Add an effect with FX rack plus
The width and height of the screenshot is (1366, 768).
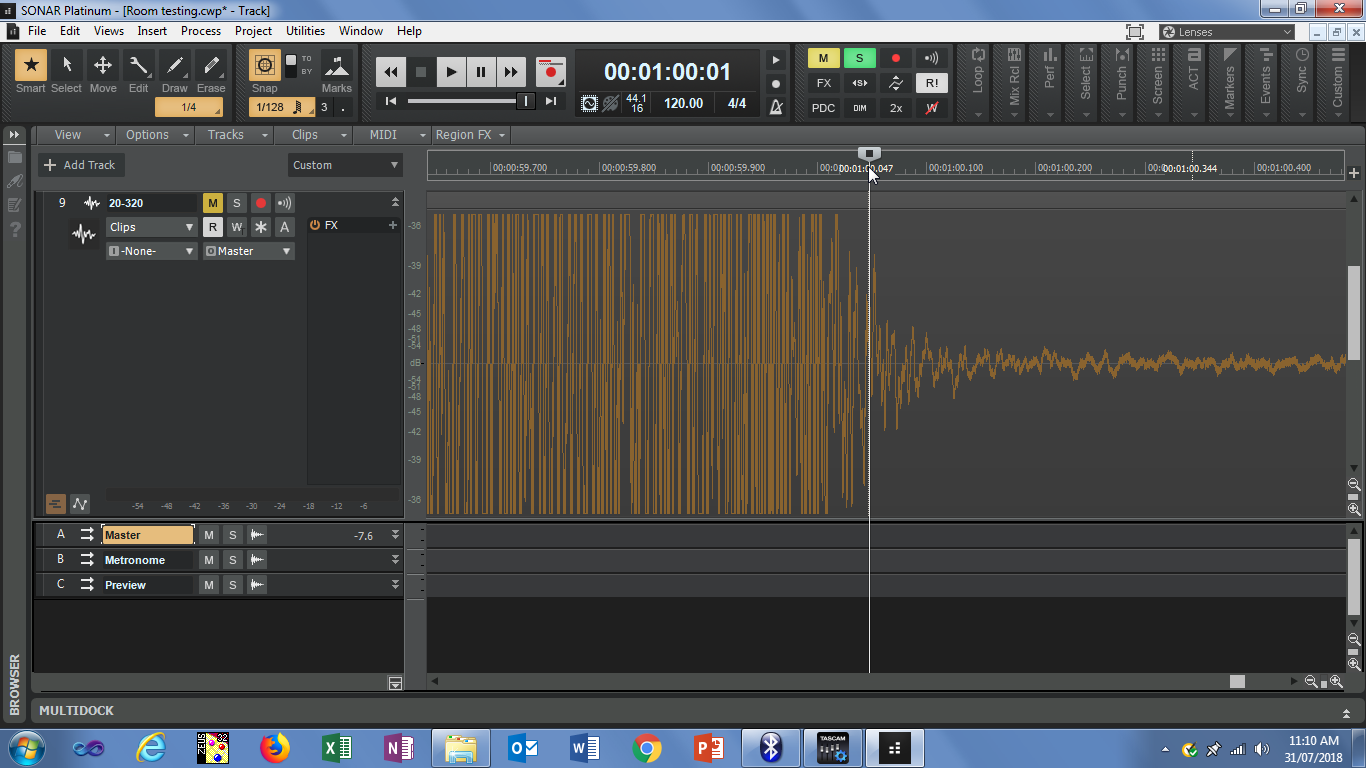point(392,225)
